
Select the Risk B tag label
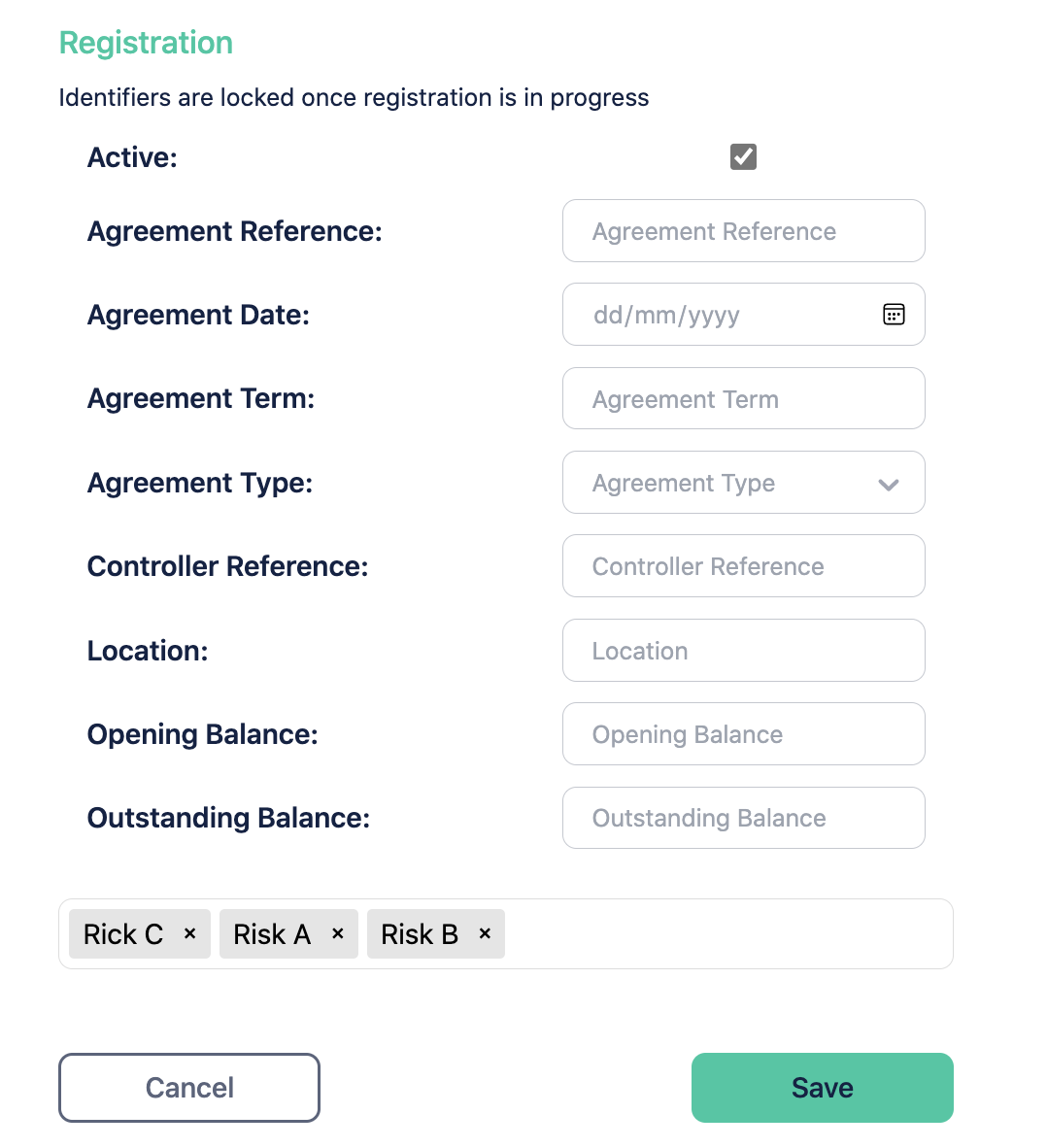click(420, 934)
